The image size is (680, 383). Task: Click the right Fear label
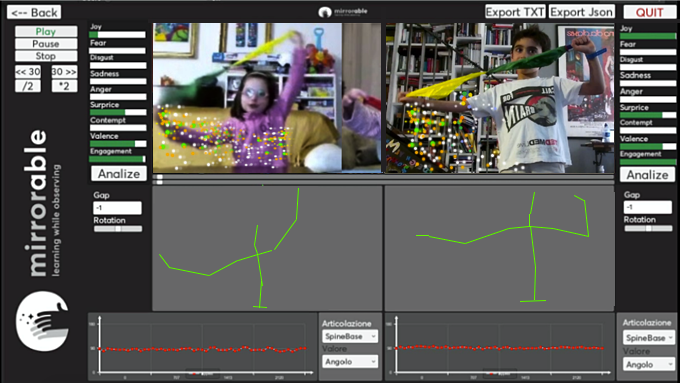[628, 44]
